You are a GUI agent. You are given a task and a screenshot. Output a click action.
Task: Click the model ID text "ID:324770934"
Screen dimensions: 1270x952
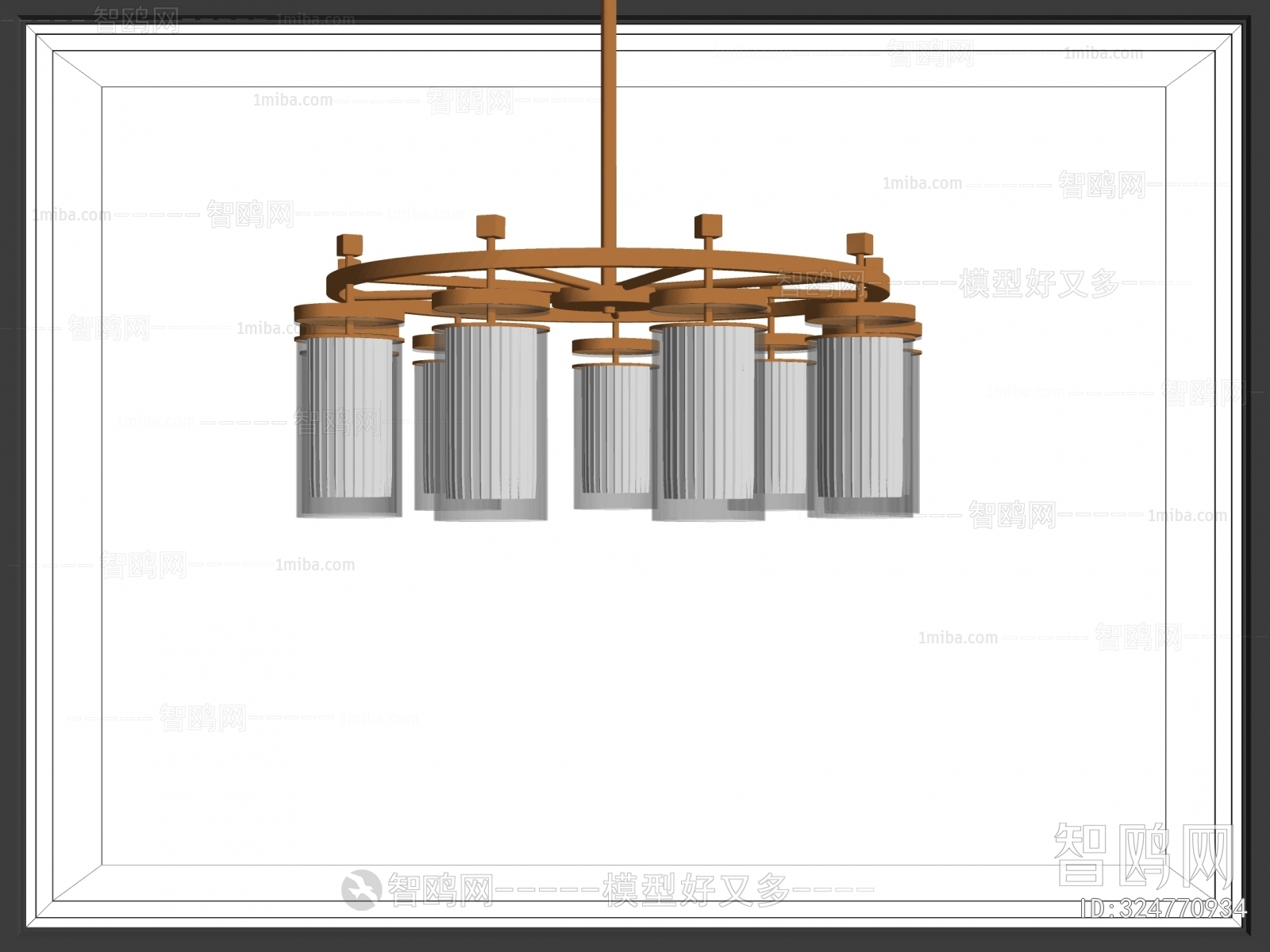tap(1164, 908)
